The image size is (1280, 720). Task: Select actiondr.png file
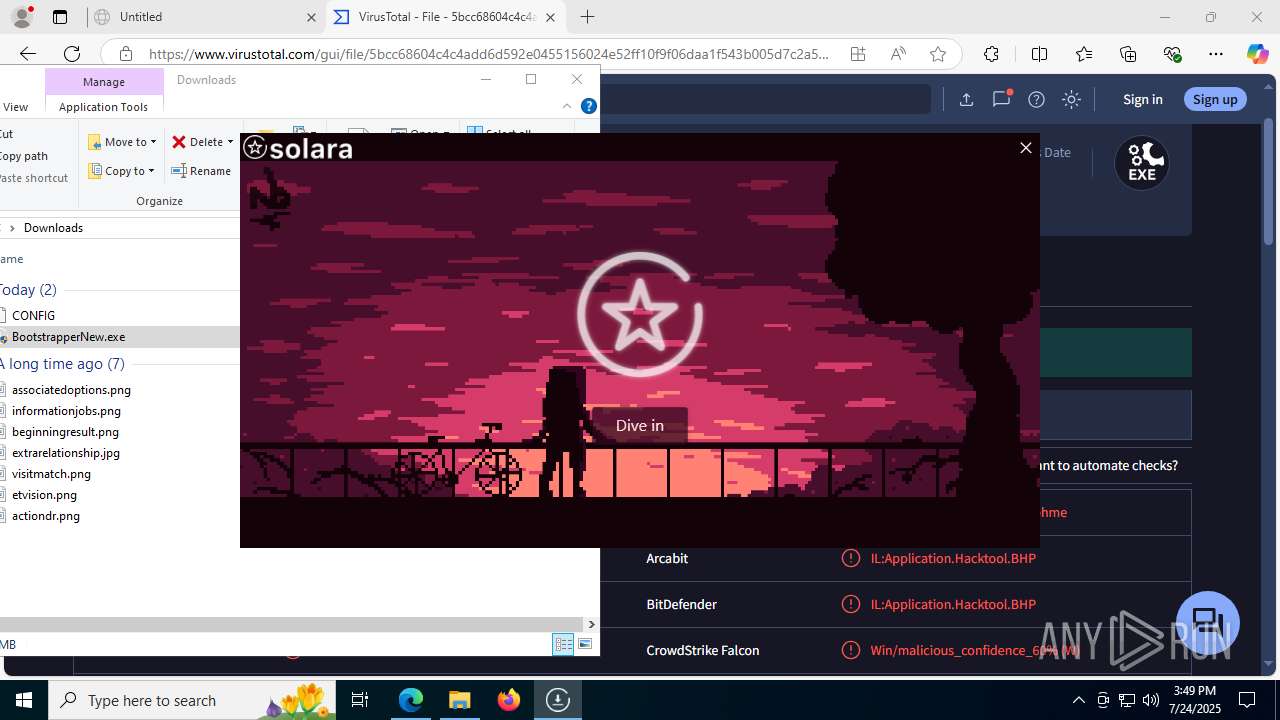[x=45, y=516]
